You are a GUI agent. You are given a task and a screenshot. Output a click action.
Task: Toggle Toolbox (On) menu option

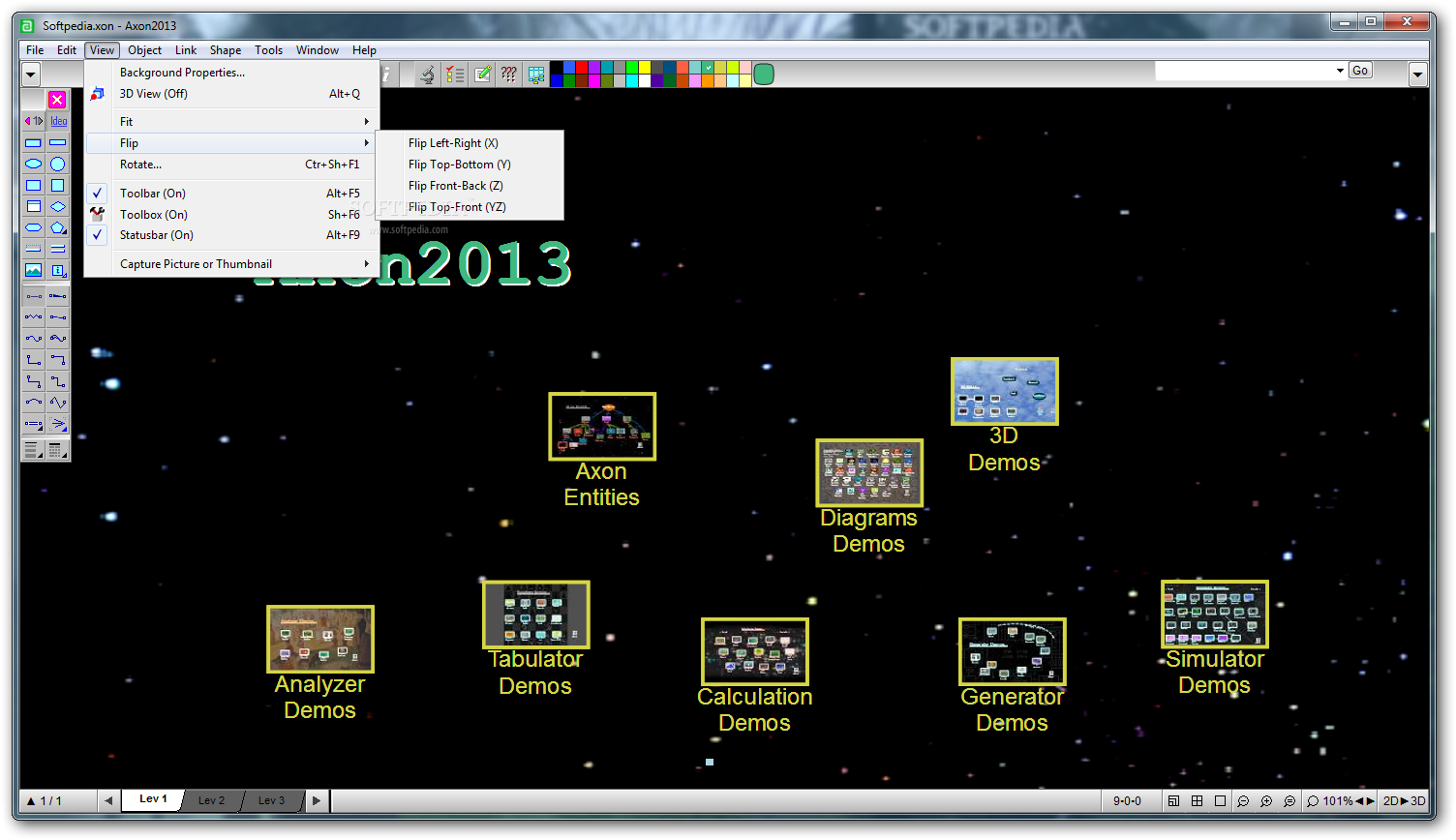point(231,215)
